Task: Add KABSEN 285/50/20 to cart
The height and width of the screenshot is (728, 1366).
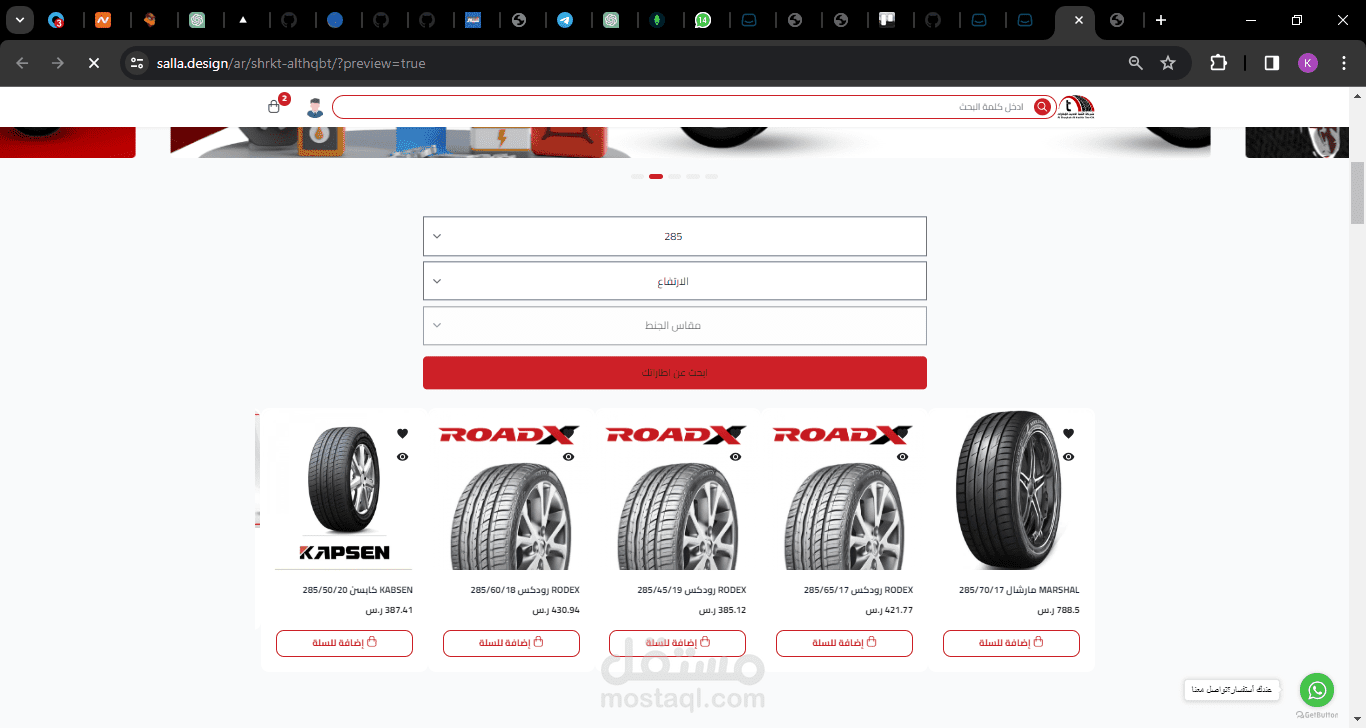Action: [x=344, y=643]
